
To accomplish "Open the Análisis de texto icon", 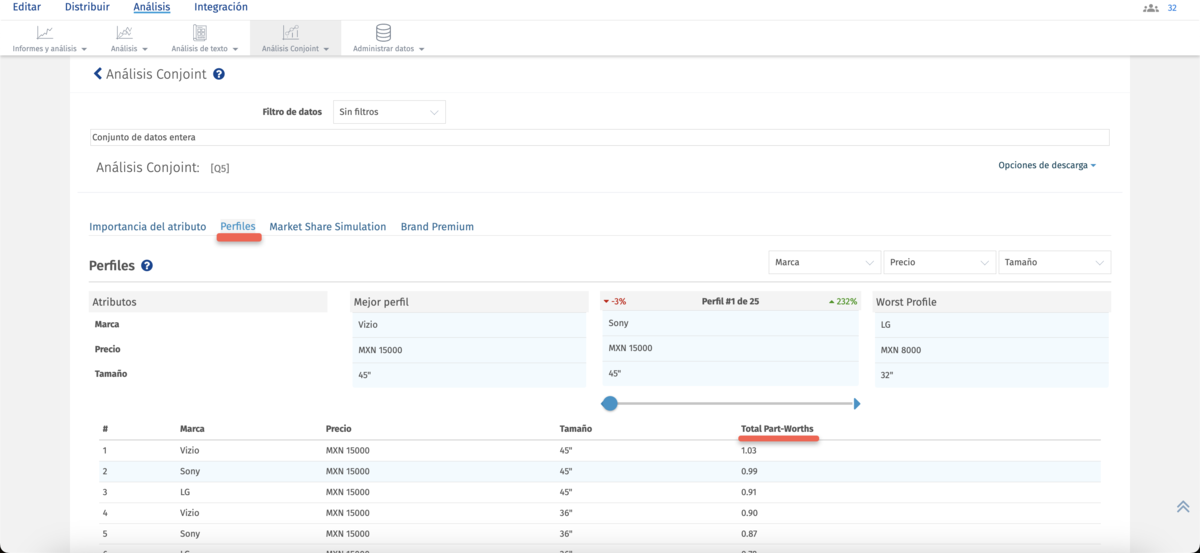I will click(200, 33).
